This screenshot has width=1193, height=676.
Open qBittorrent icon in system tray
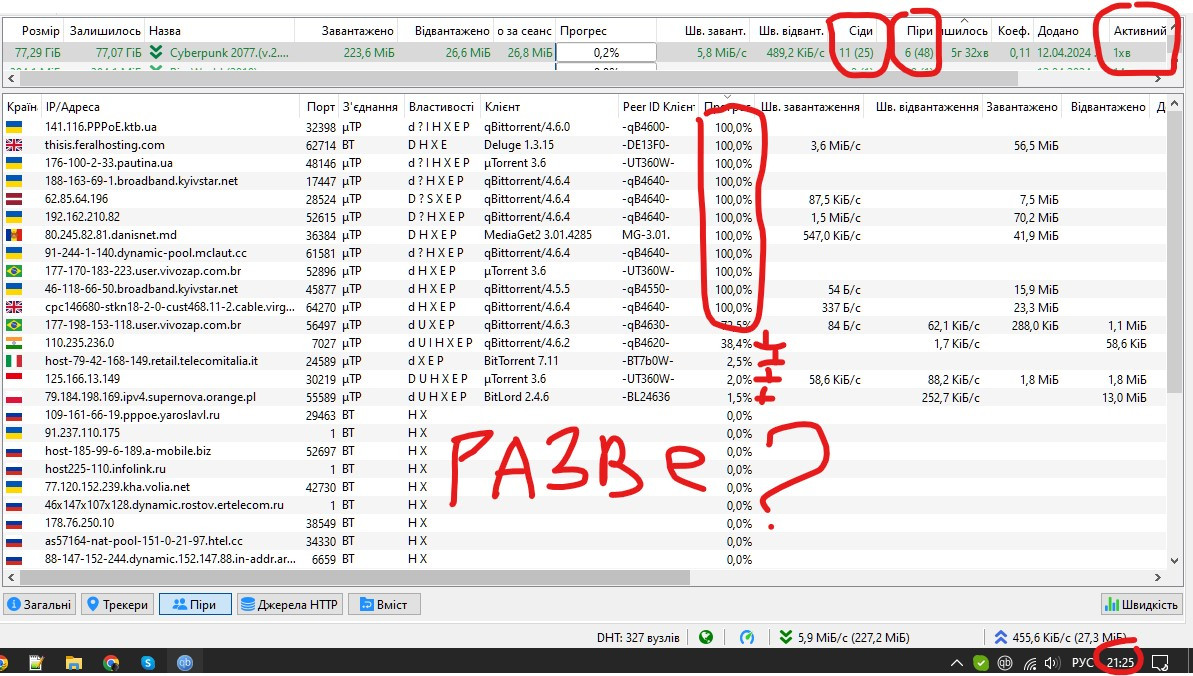1004,662
